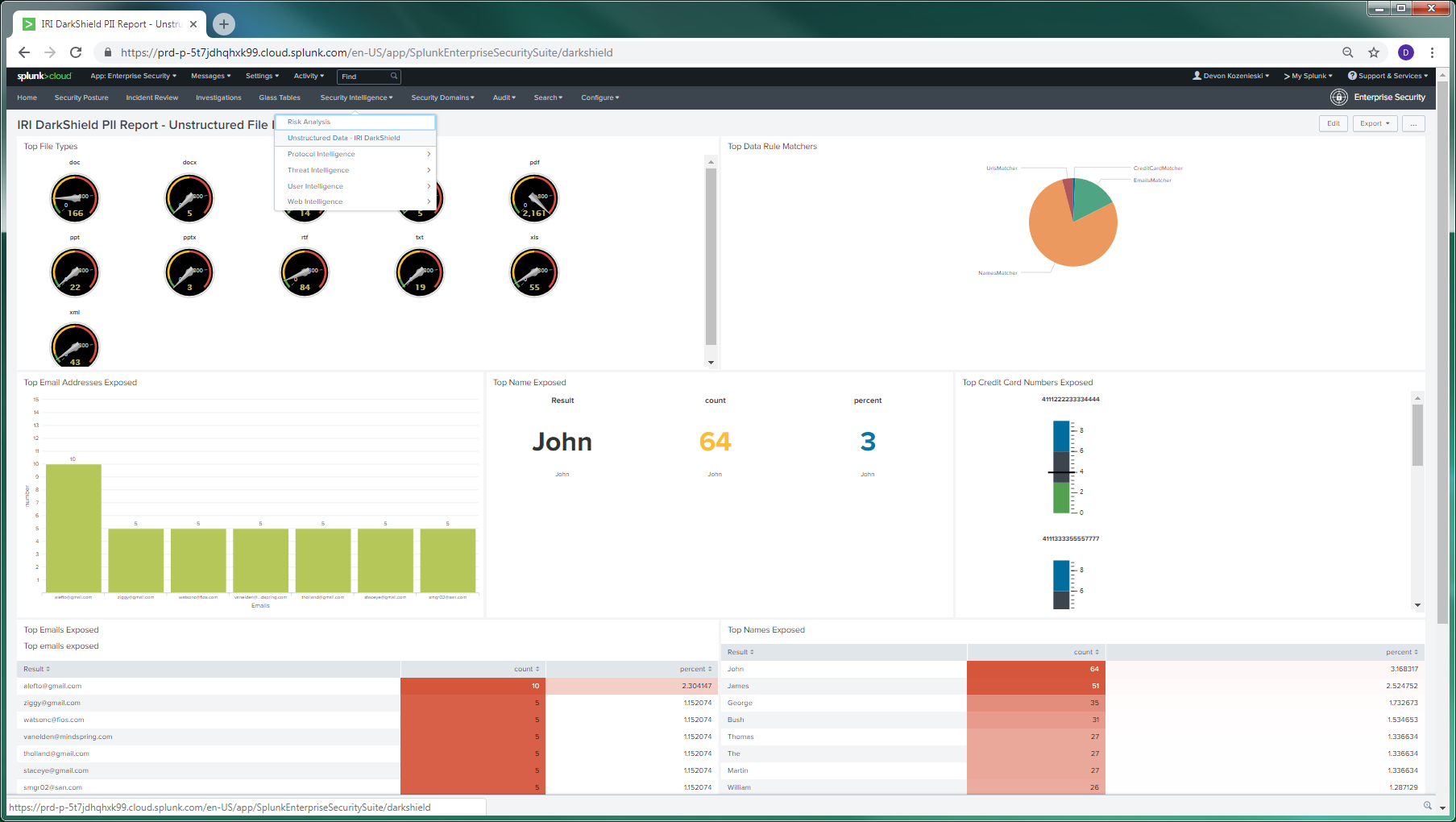Open Security Posture nav item
This screenshot has height=822, width=1456.
click(81, 98)
